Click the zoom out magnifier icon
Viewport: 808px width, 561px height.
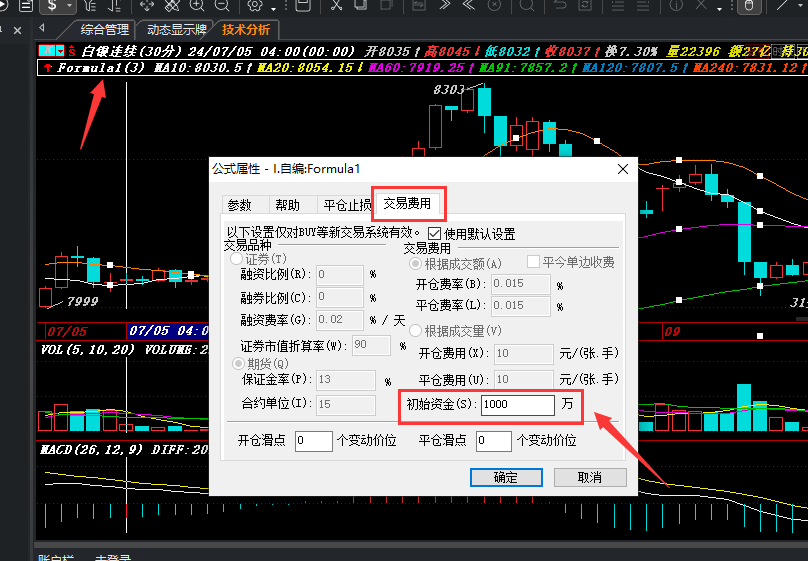222,6
